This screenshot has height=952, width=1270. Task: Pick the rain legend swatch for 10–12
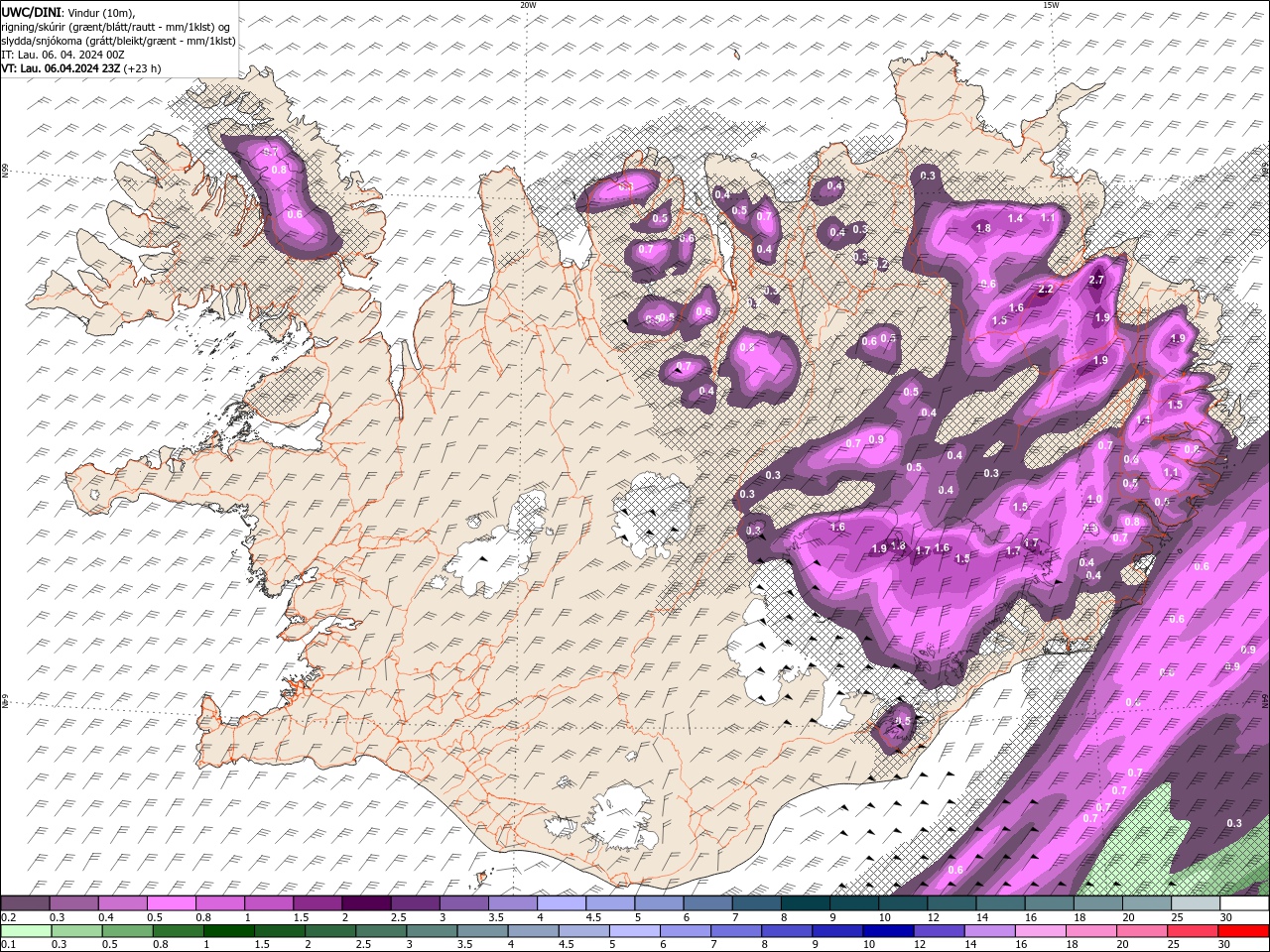pyautogui.click(x=889, y=930)
